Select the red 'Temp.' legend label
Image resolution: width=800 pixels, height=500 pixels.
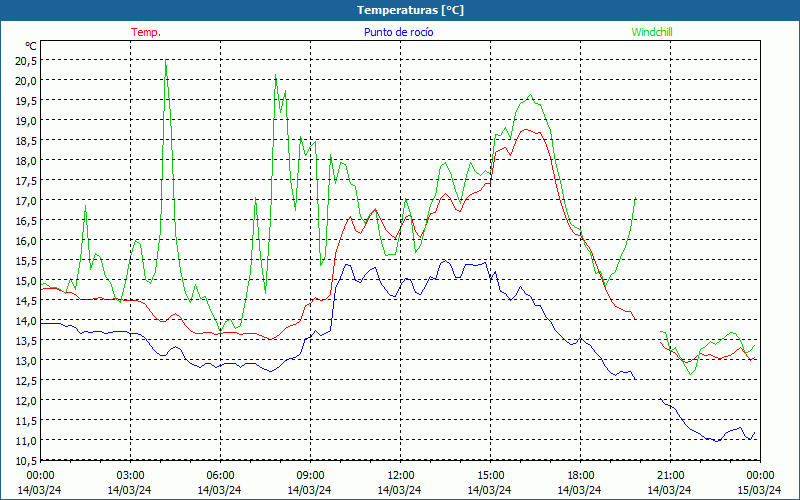(x=146, y=32)
